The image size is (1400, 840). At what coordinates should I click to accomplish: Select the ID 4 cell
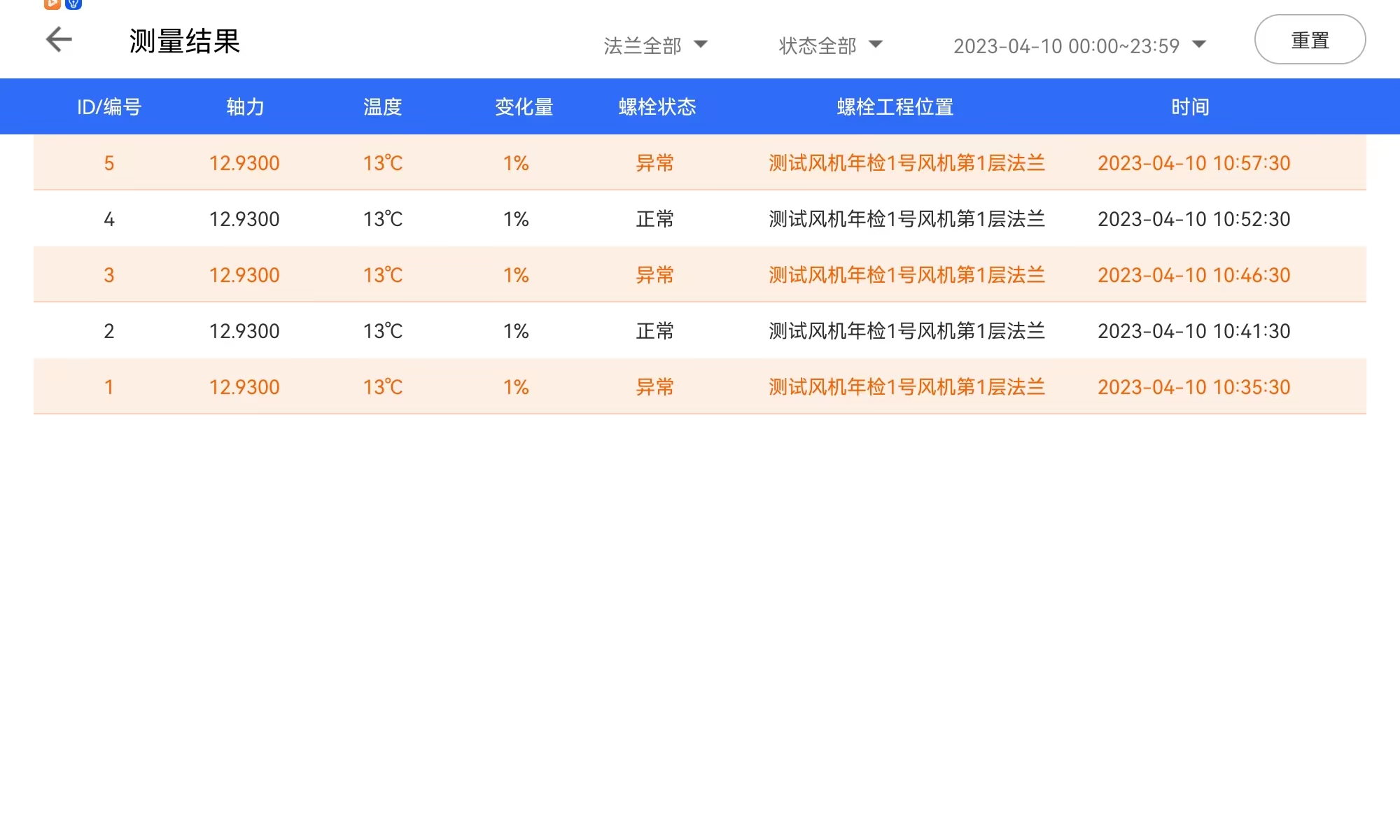(x=109, y=219)
